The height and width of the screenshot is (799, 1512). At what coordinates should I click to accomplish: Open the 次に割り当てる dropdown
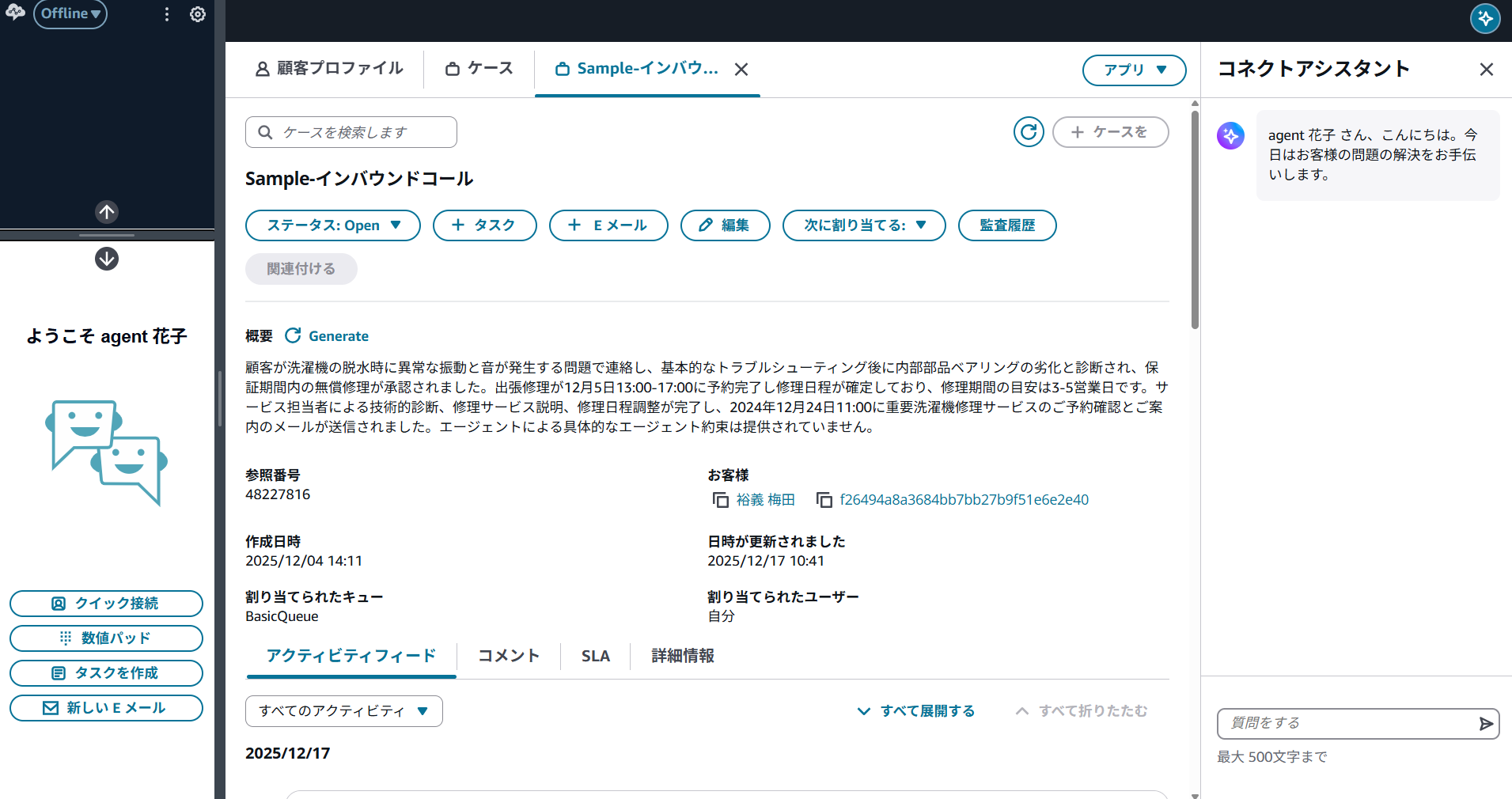pos(864,225)
